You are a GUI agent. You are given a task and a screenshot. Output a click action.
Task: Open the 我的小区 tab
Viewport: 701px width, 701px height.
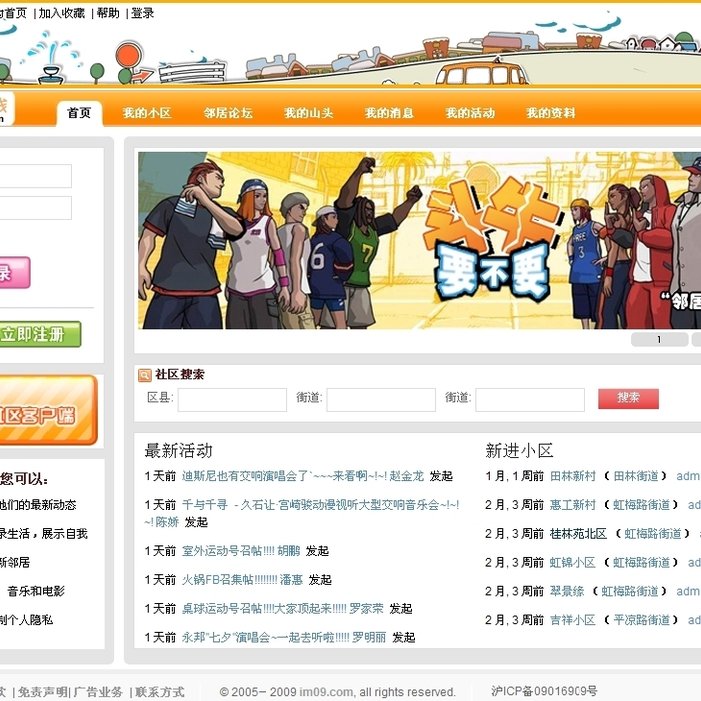tap(147, 113)
